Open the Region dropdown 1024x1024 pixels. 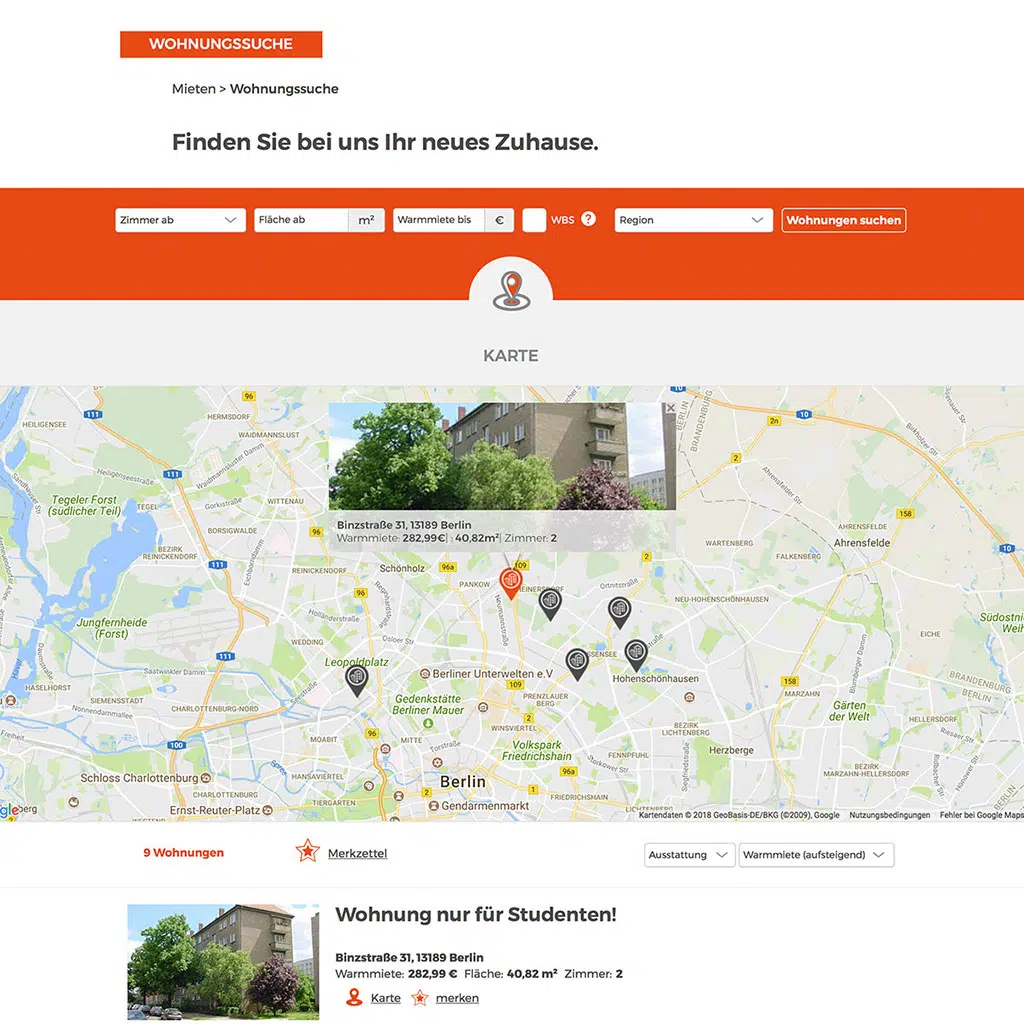coord(694,220)
